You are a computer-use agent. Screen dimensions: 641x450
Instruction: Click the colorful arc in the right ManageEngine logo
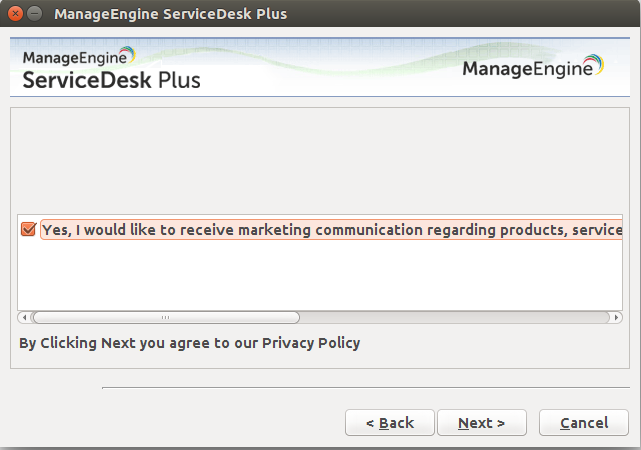(x=596, y=66)
